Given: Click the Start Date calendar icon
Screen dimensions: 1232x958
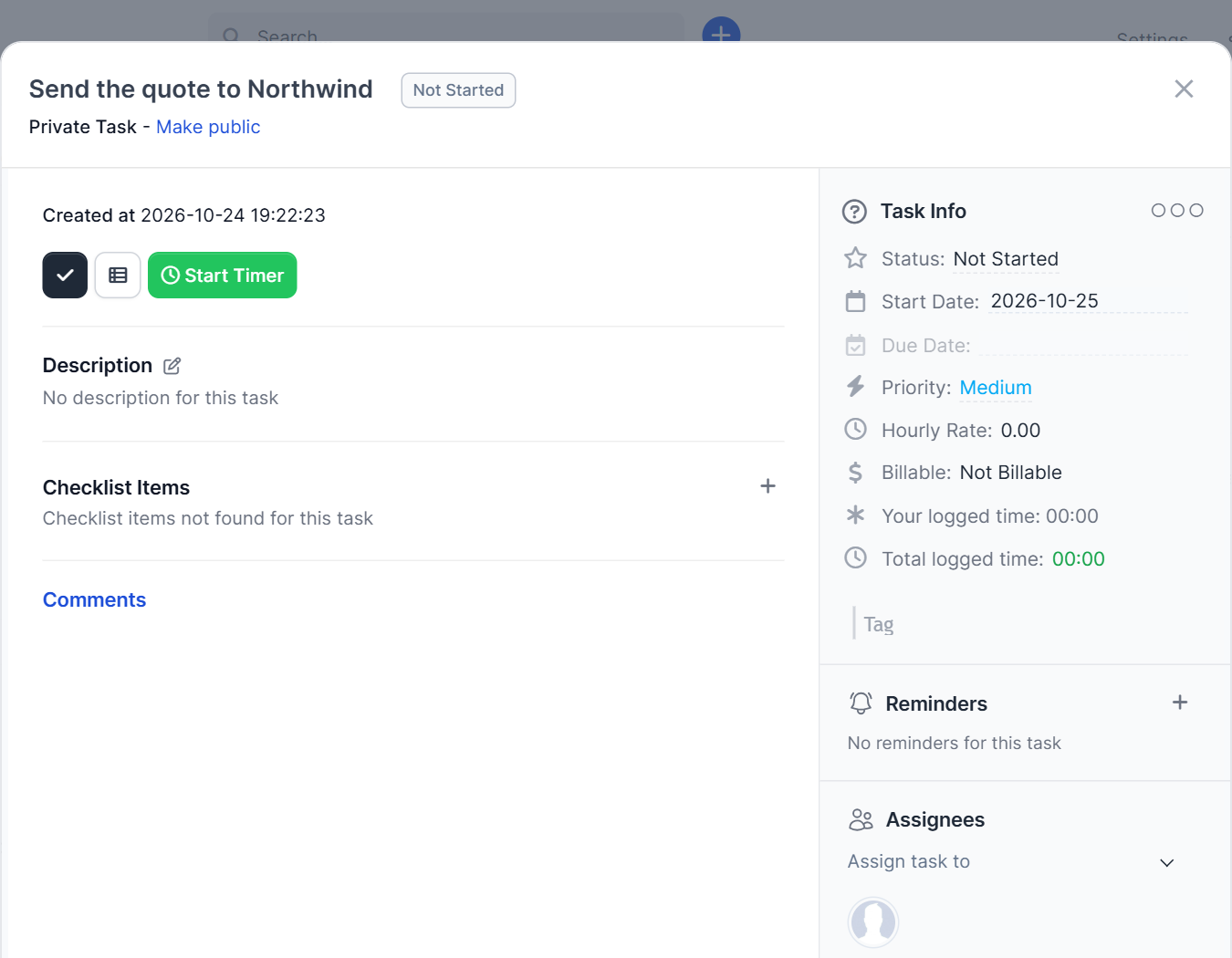Looking at the screenshot, I should 855,301.
